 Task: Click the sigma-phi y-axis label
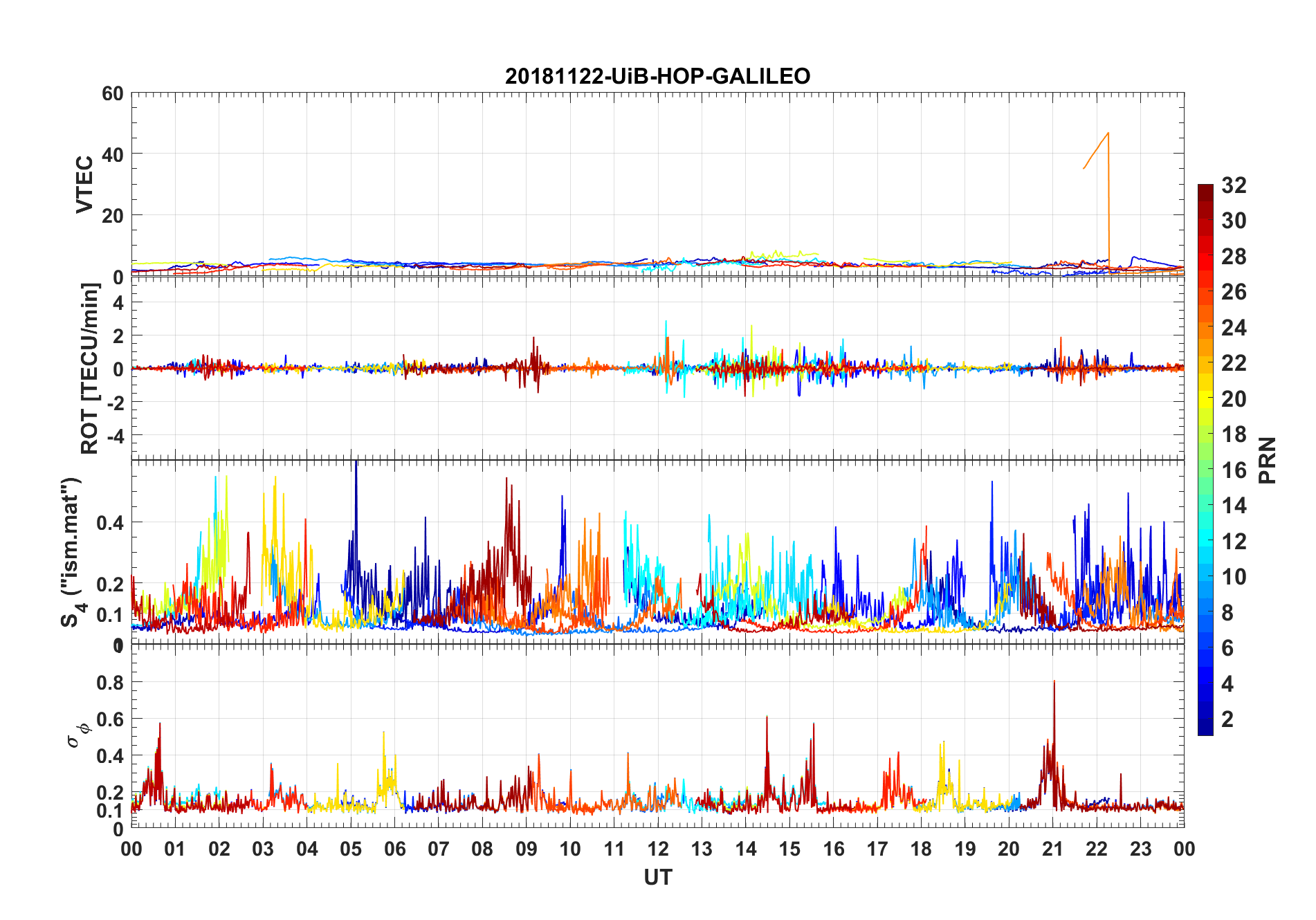78,736
